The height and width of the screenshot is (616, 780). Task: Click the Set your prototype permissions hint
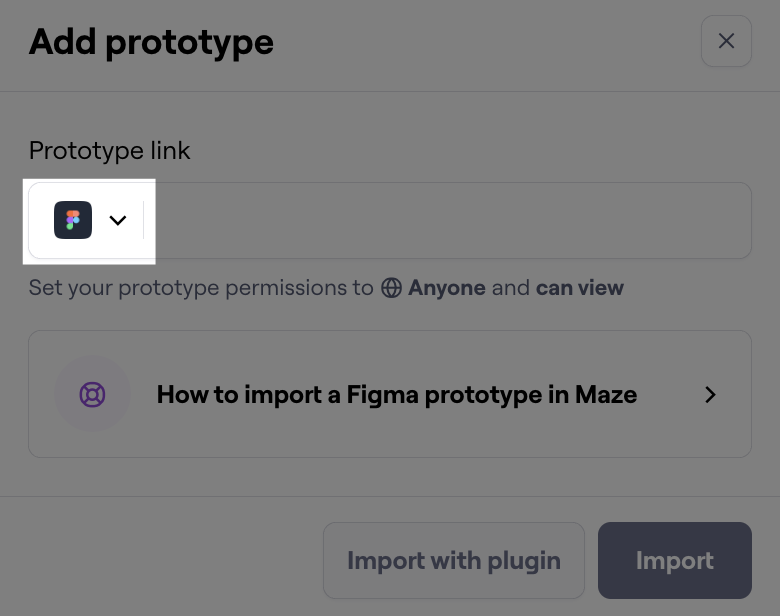coord(326,288)
